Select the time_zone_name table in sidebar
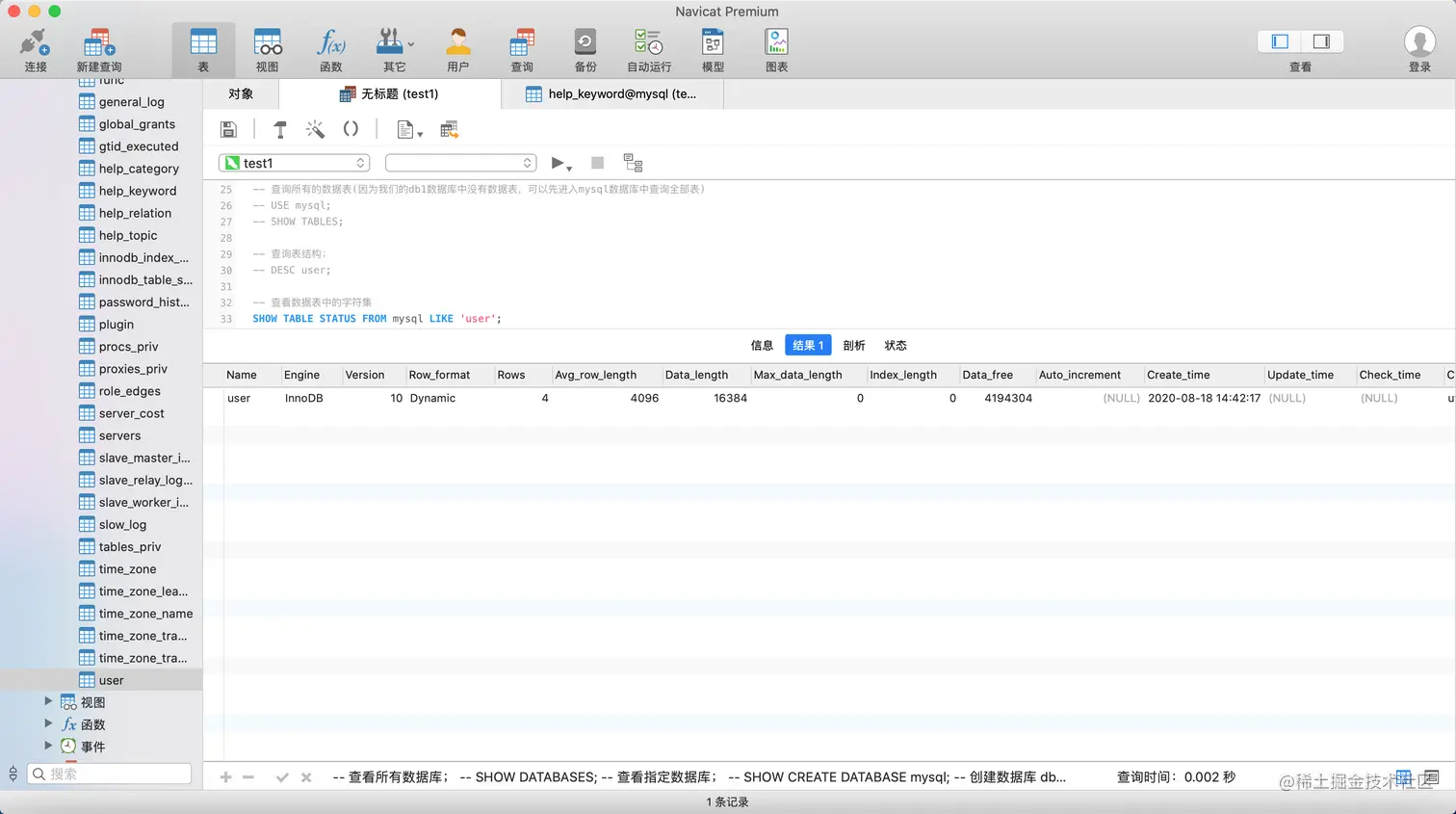The image size is (1456, 814). [x=145, y=614]
